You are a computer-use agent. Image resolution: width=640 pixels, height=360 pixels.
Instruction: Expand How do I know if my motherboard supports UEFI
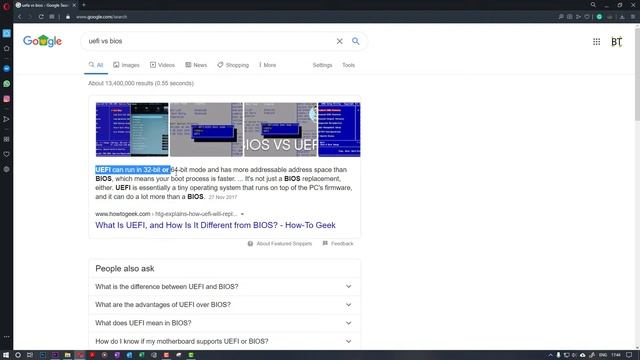point(224,341)
